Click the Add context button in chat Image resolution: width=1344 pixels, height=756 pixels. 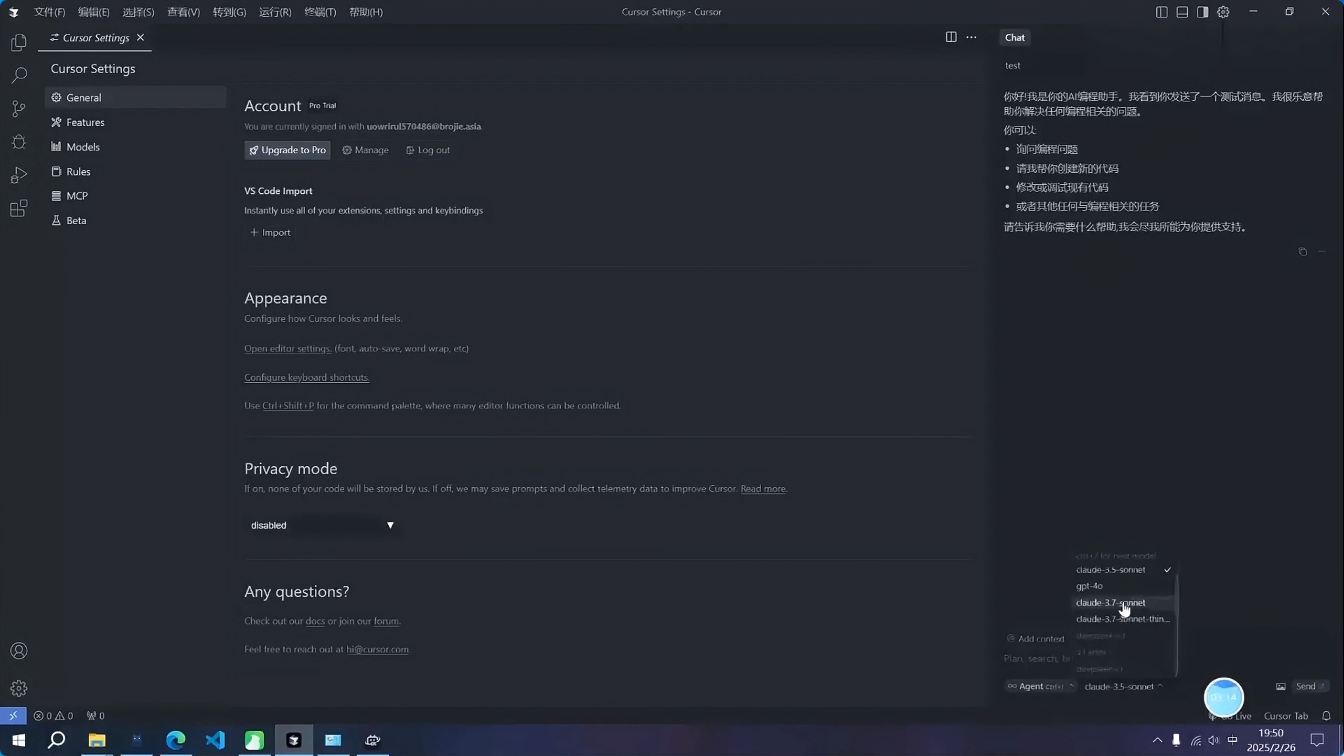coord(1036,639)
